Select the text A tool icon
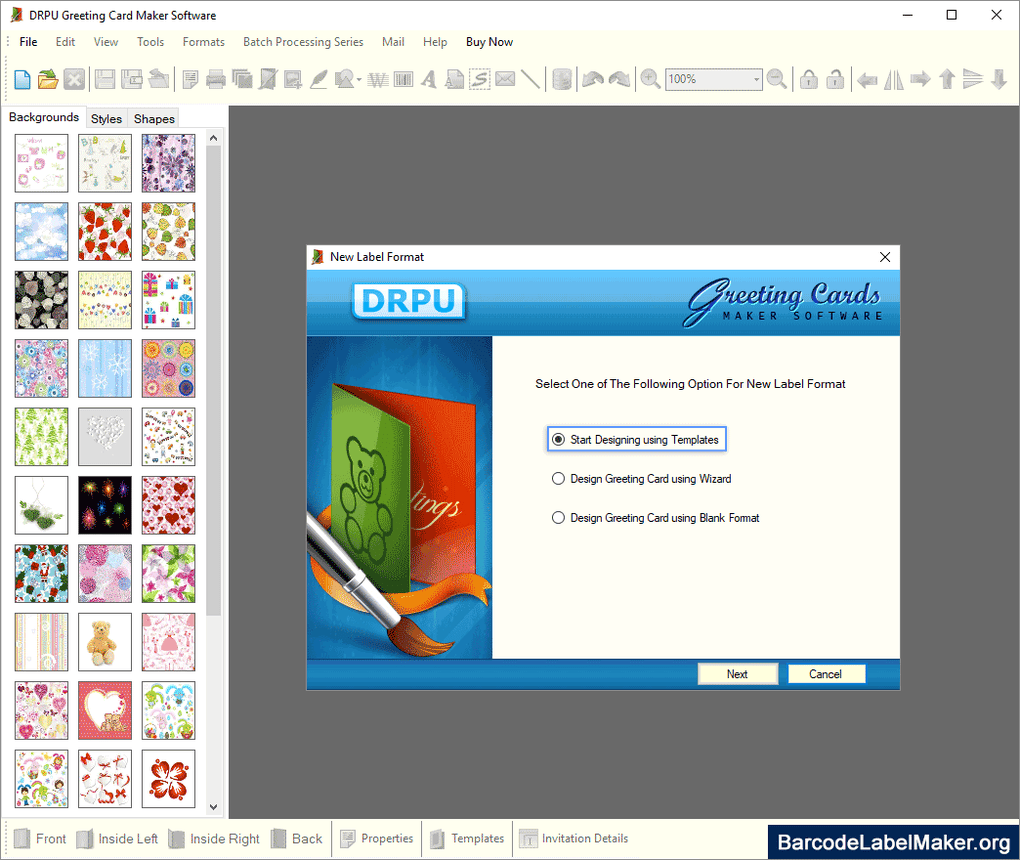The height and width of the screenshot is (860, 1020). [428, 79]
